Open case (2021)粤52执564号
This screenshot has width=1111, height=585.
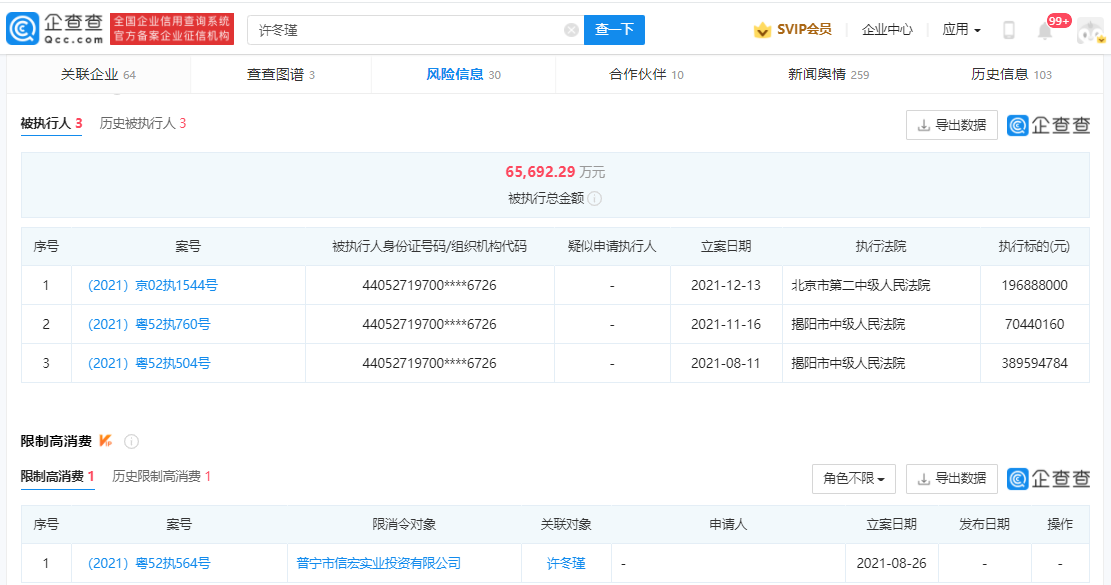point(149,564)
